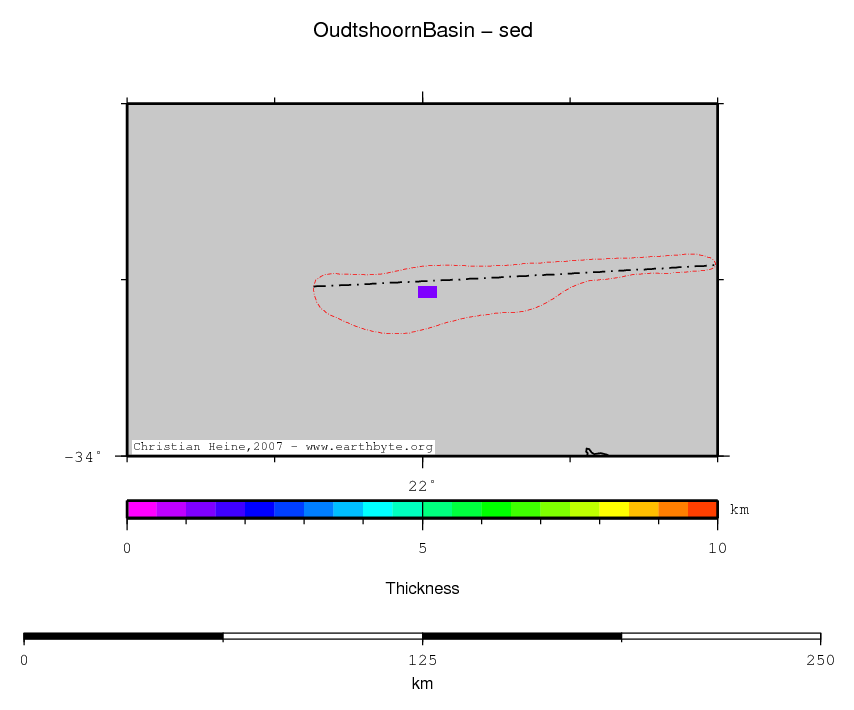Click the first black segment of scale bar
The height and width of the screenshot is (710, 854).
point(123,636)
